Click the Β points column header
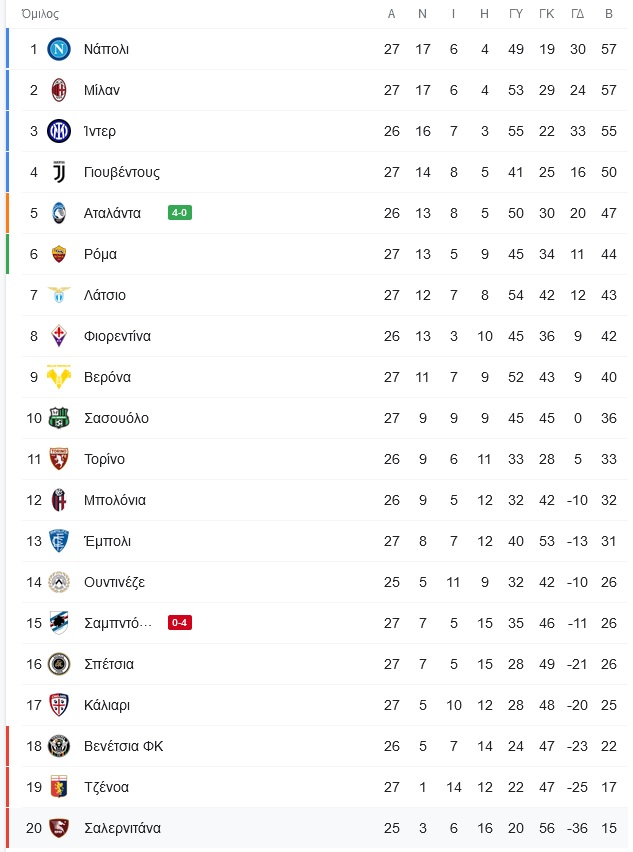The height and width of the screenshot is (852, 633). click(x=609, y=14)
